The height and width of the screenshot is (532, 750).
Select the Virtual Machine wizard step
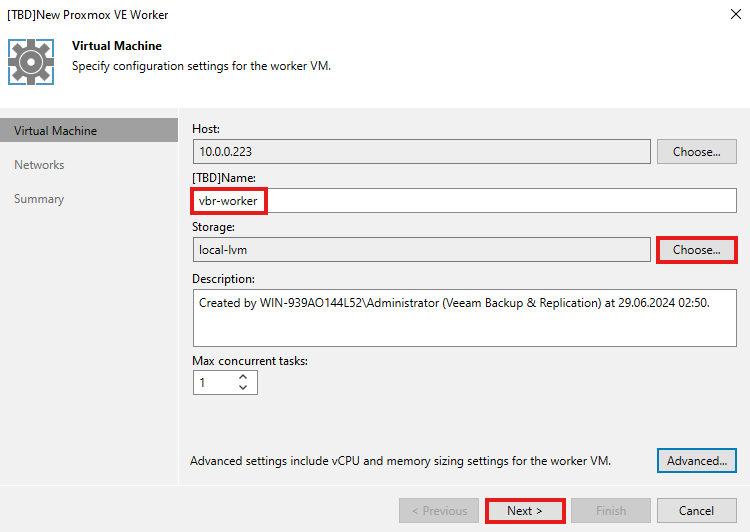click(x=89, y=130)
